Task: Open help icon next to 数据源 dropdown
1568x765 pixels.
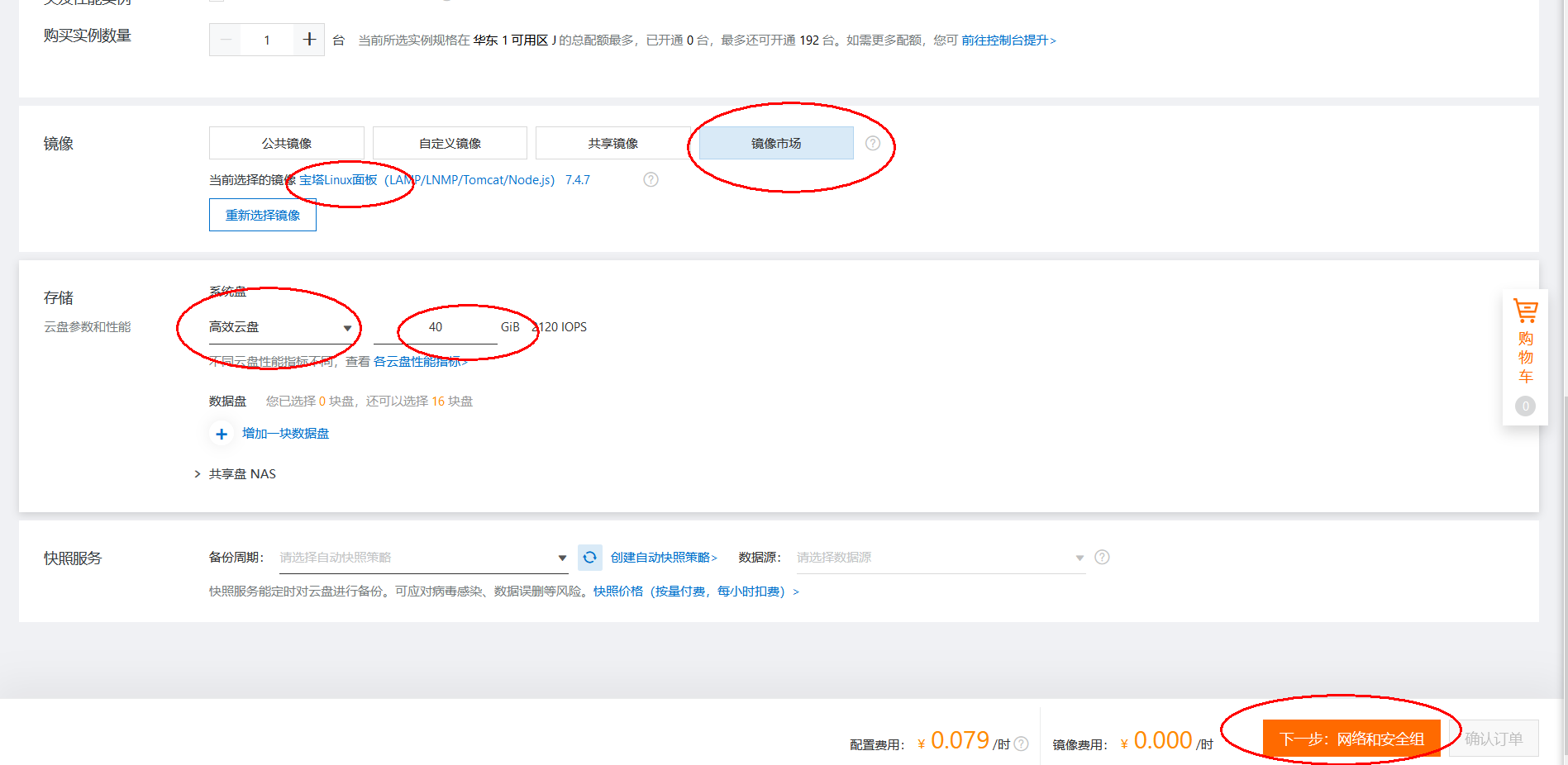Action: (x=1102, y=557)
